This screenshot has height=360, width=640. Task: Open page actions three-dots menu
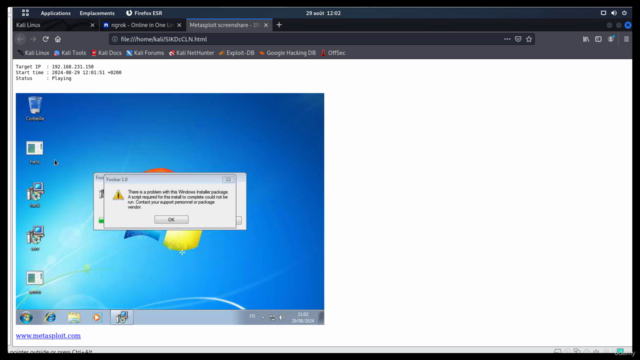[507, 39]
